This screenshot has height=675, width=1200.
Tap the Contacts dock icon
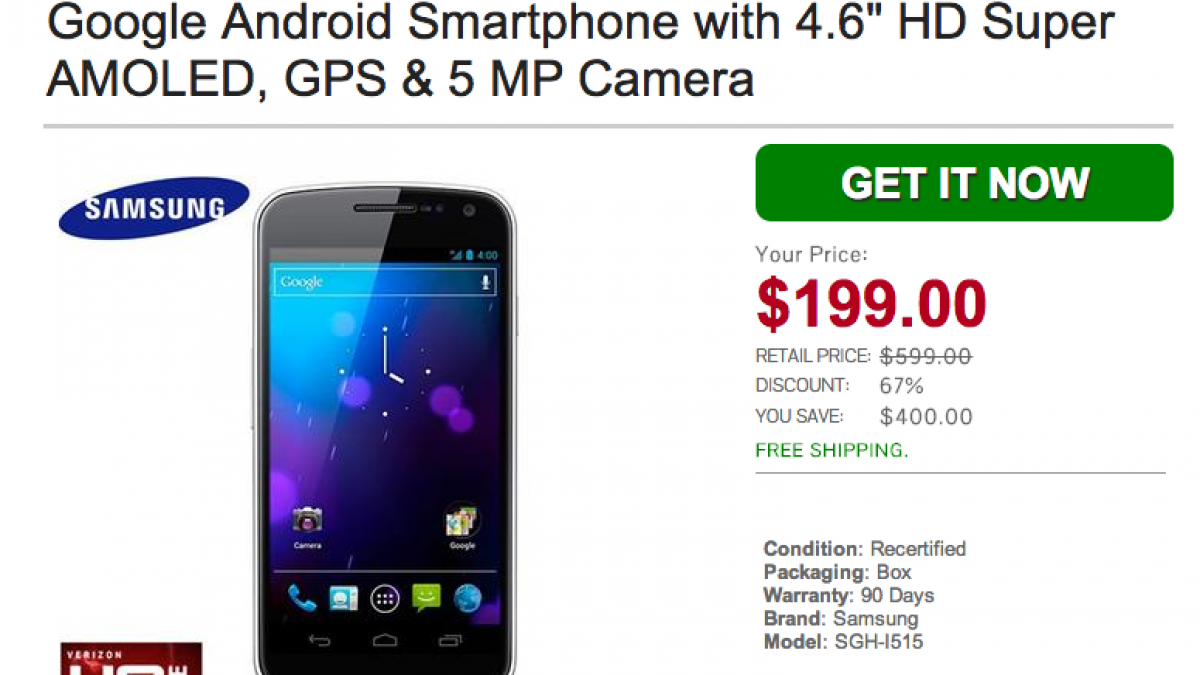[344, 599]
